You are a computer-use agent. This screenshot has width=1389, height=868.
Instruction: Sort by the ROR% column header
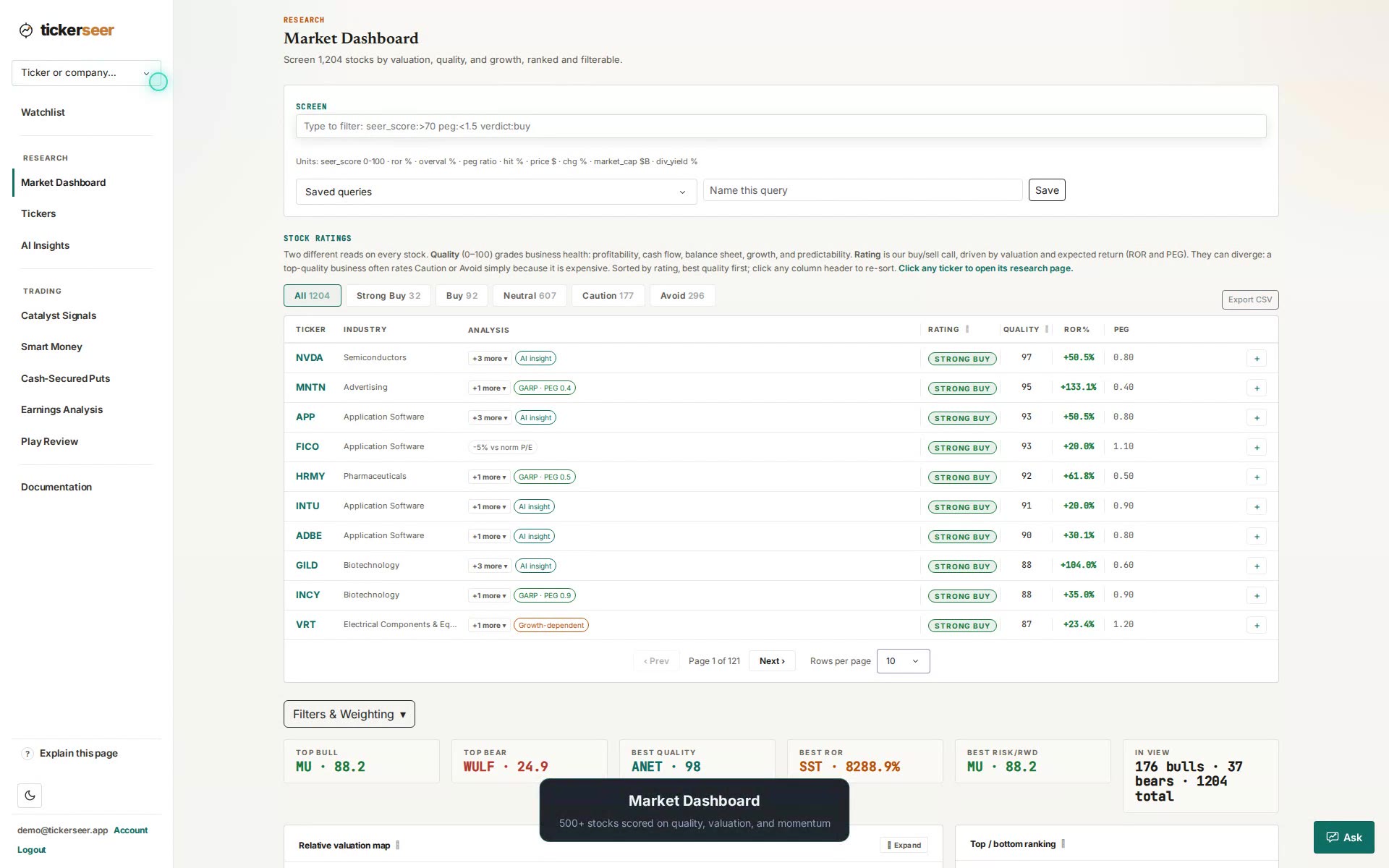click(1076, 330)
